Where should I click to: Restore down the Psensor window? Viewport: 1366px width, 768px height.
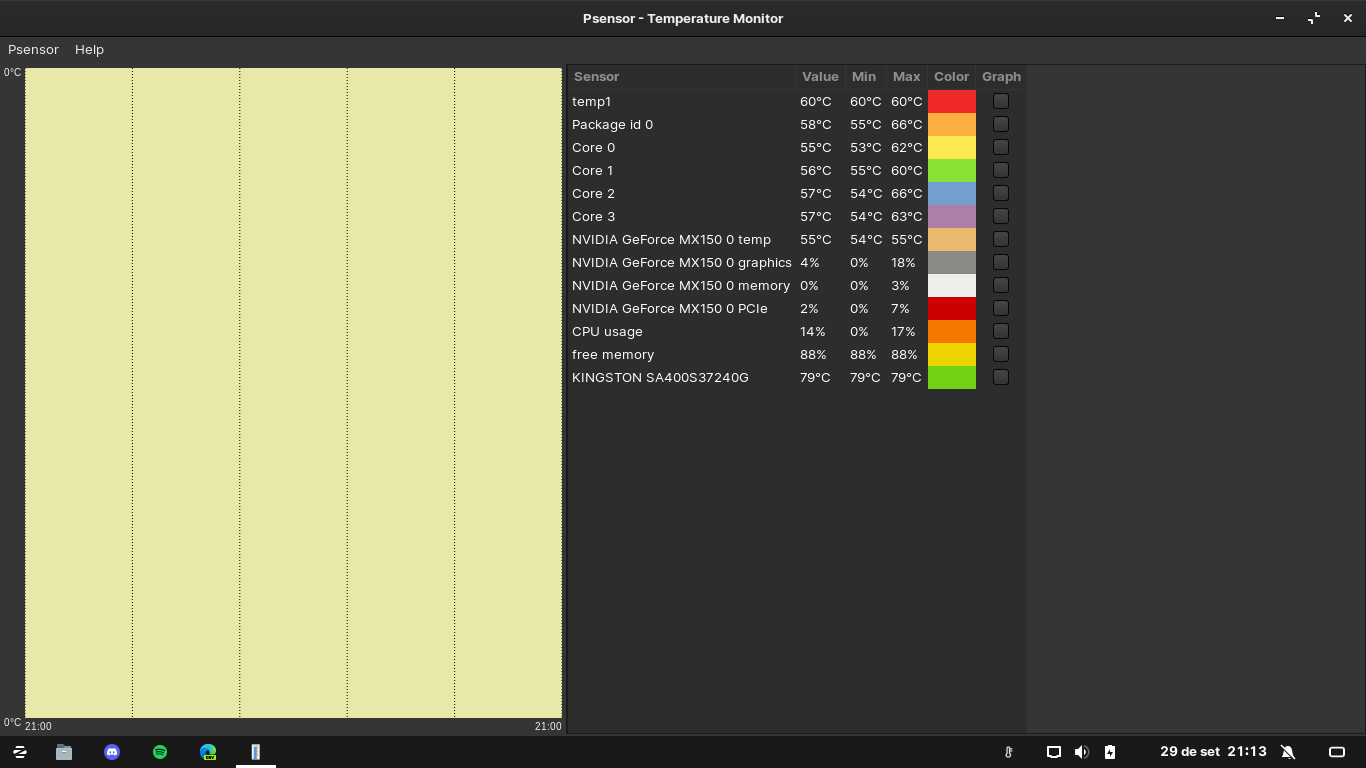click(1314, 18)
